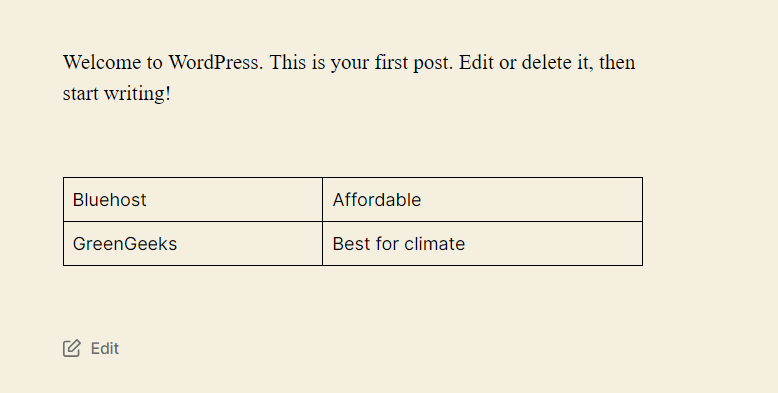Click the vertical divider between table columns
The height and width of the screenshot is (393, 778).
click(x=323, y=221)
